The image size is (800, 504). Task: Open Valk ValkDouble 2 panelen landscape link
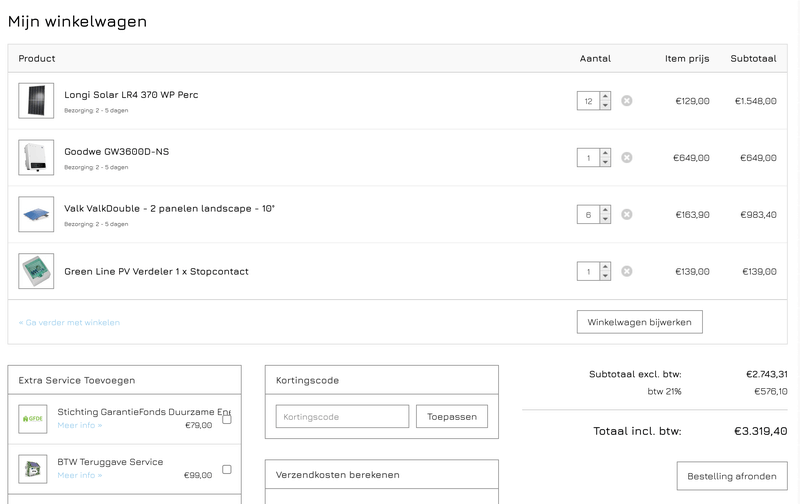(x=169, y=208)
